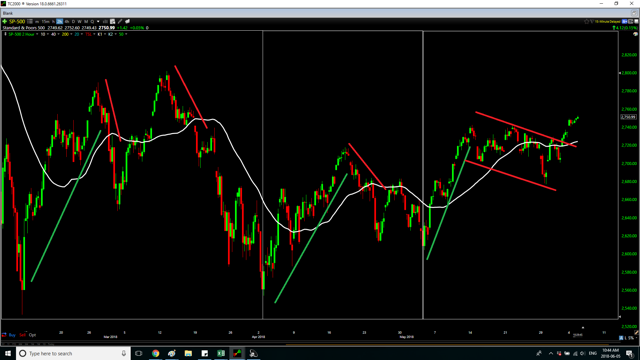The image size is (640, 360).
Task: Switch chart to the Weekly (W) timeframe
Action: point(80,21)
